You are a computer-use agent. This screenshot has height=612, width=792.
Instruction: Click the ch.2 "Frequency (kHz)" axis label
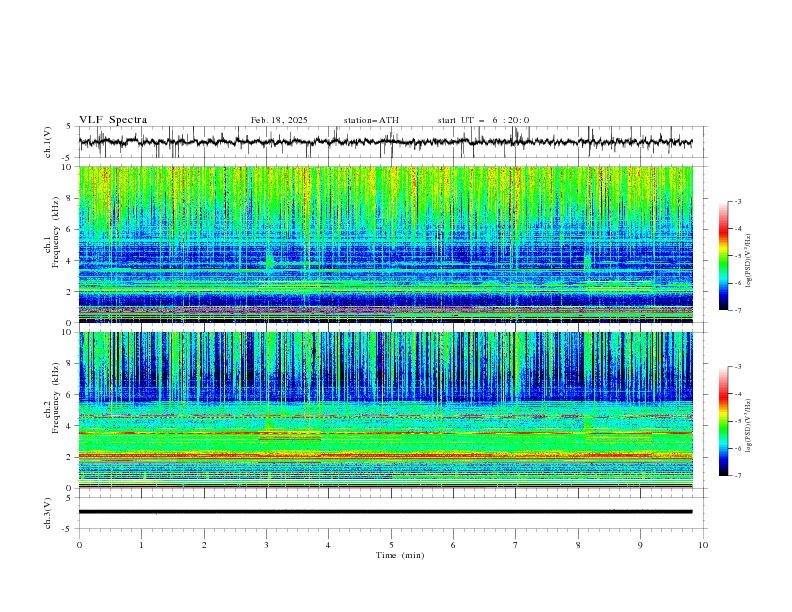[x=56, y=398]
